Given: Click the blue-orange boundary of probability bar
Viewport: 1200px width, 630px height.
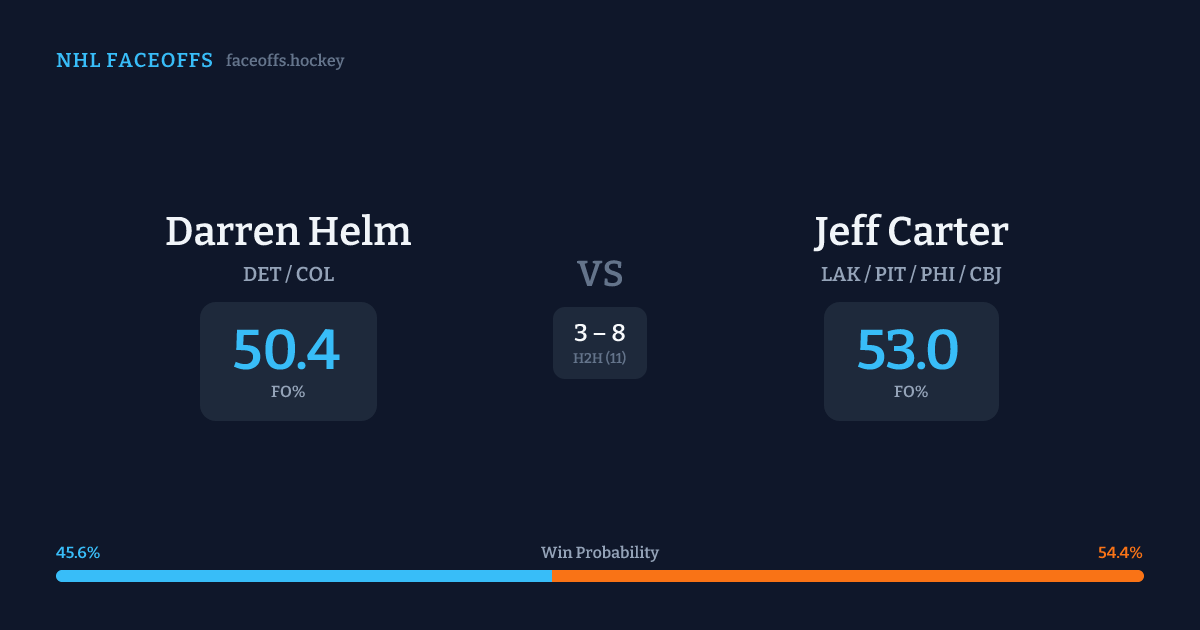Looking at the screenshot, I should coord(552,576).
